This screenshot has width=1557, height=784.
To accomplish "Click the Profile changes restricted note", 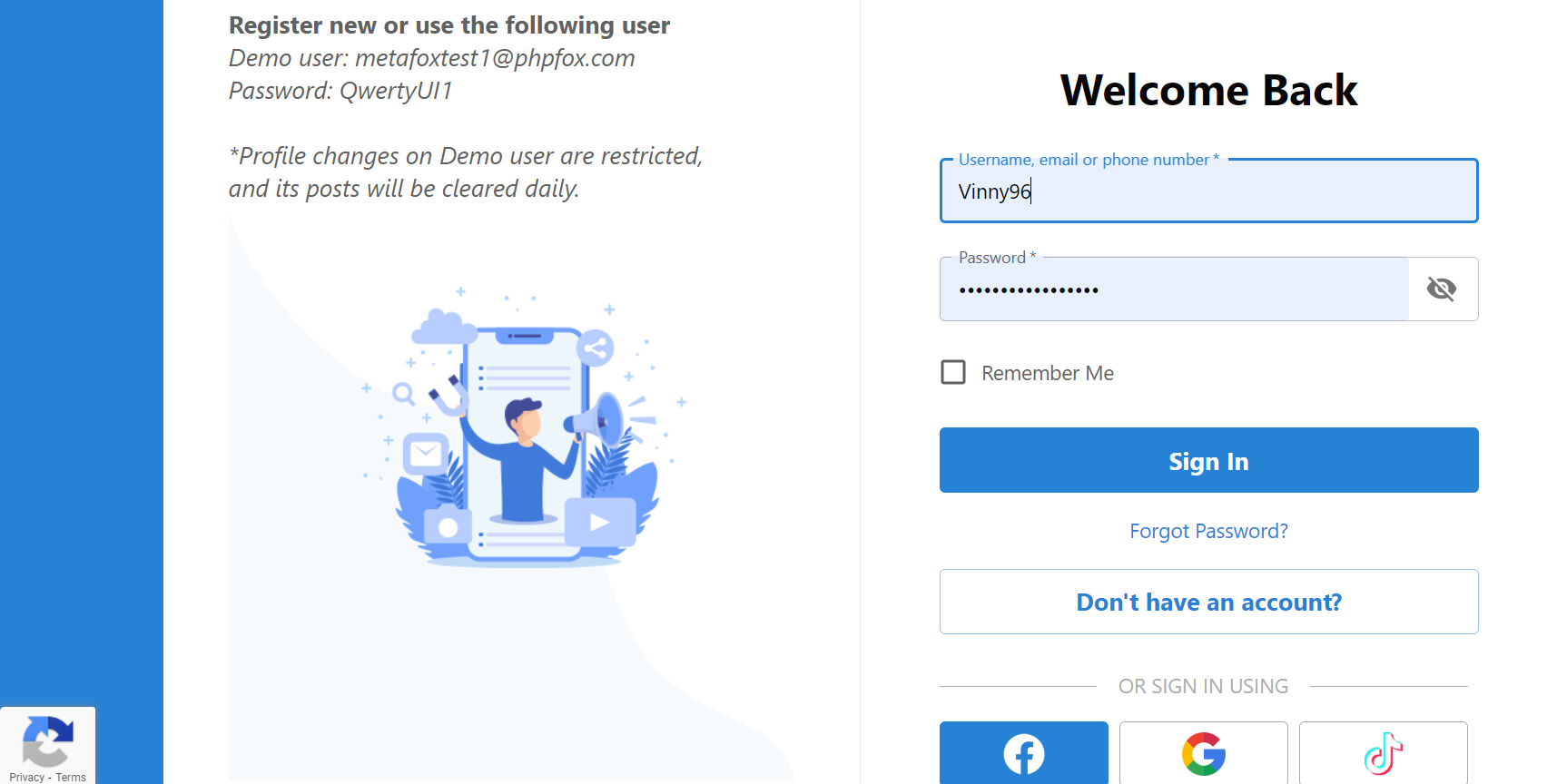I will (x=465, y=172).
